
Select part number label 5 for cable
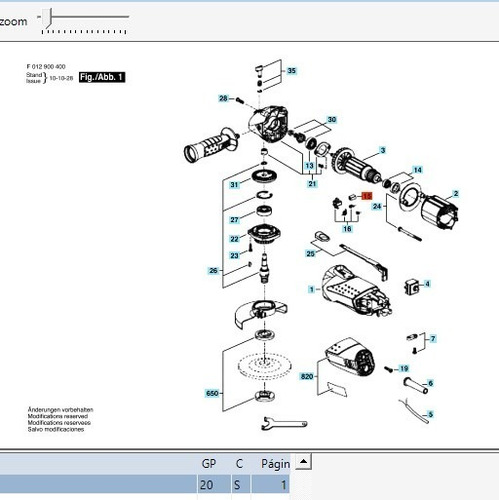coord(430,414)
